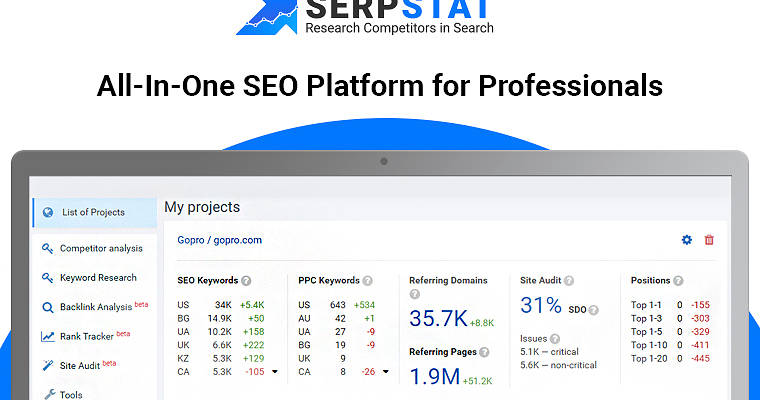Open Rank Tracker beta section
Viewport: 760px width, 400px height.
pyautogui.click(x=94, y=336)
